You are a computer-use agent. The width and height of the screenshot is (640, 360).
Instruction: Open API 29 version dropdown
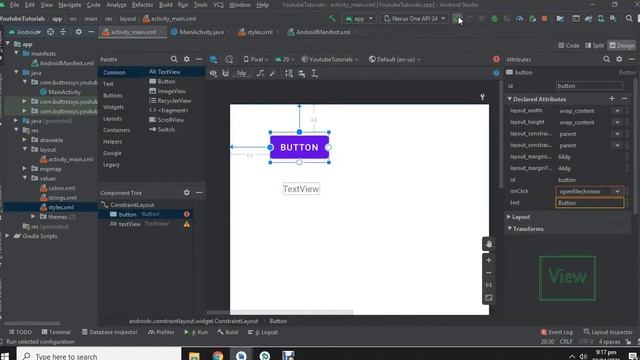pos(284,59)
